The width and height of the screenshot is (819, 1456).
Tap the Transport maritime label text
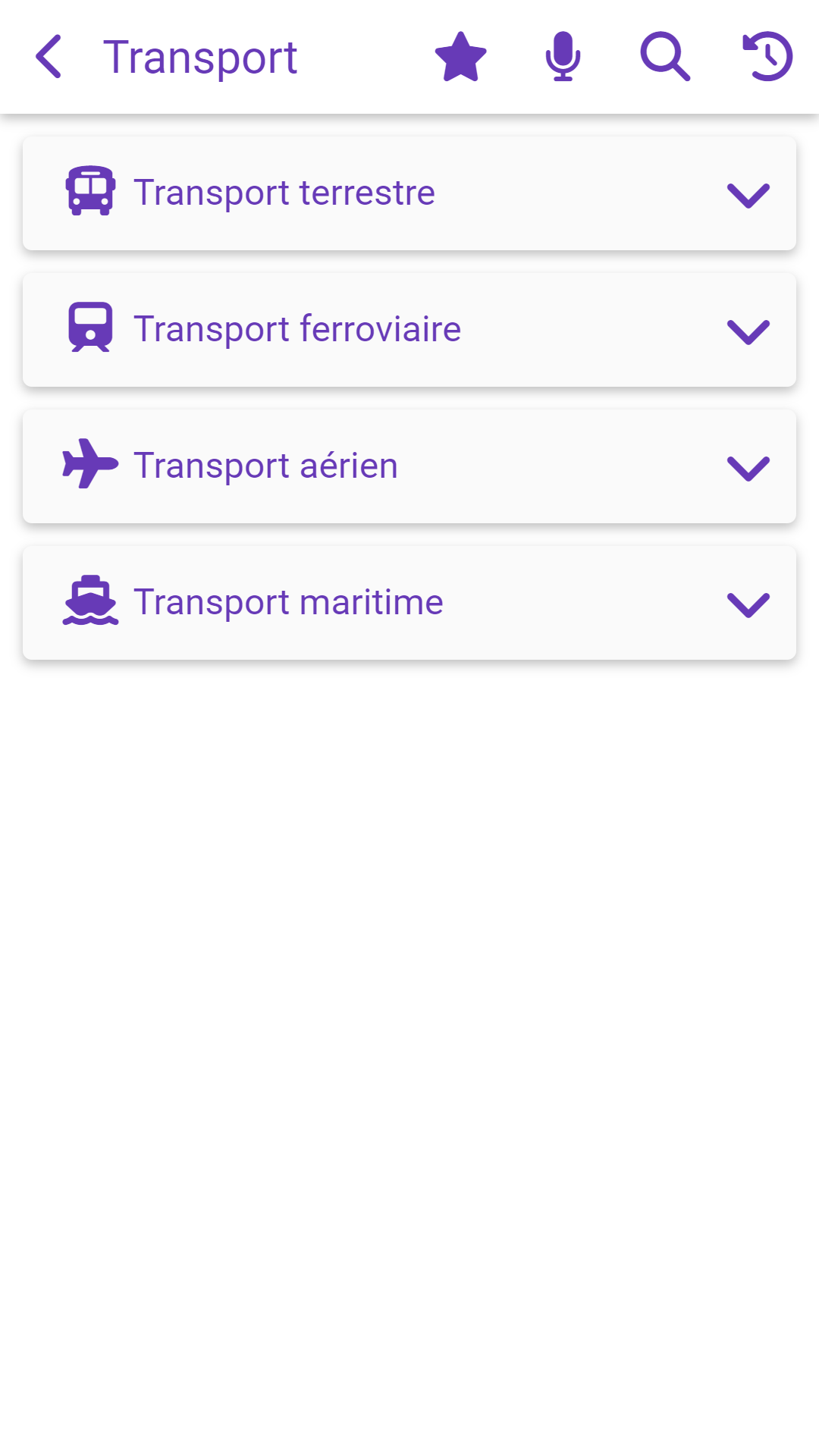288,602
